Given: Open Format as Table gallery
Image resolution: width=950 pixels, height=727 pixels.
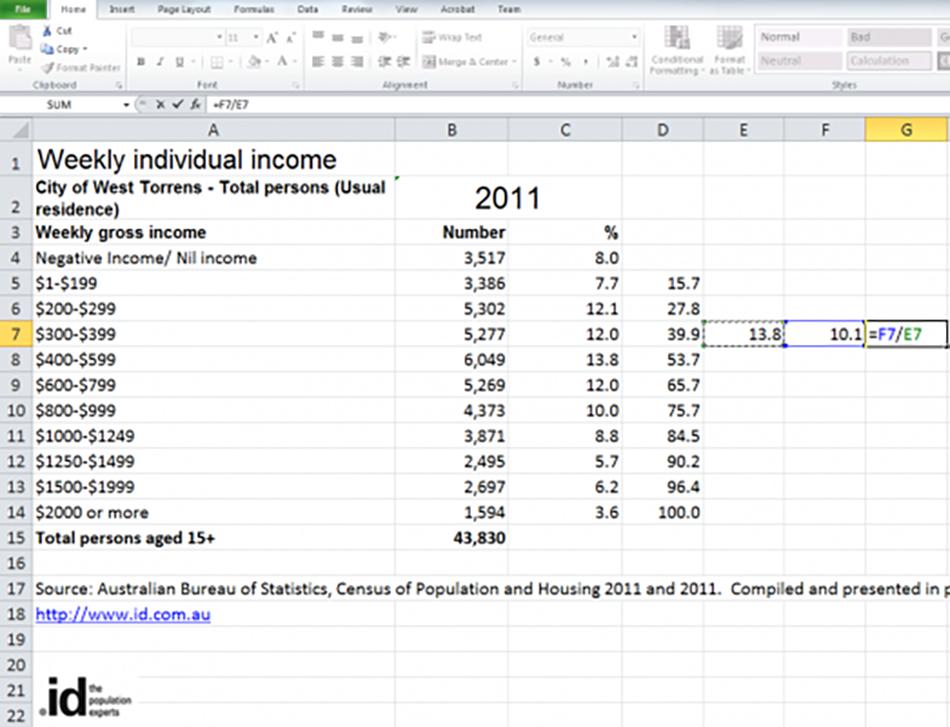Looking at the screenshot, I should 729,50.
